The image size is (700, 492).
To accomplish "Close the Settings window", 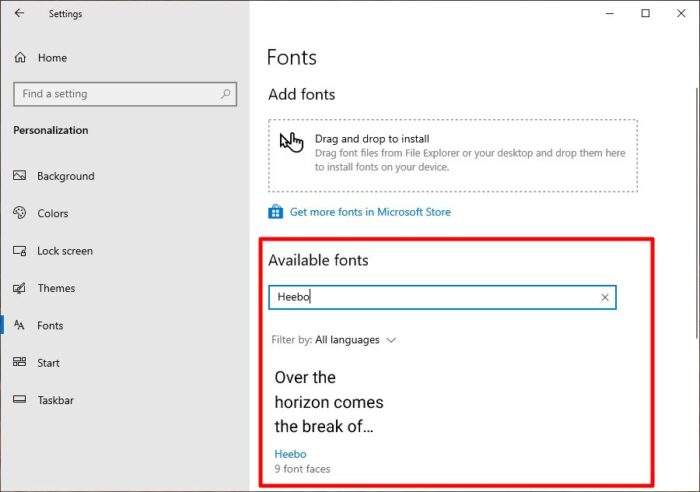I will (681, 13).
